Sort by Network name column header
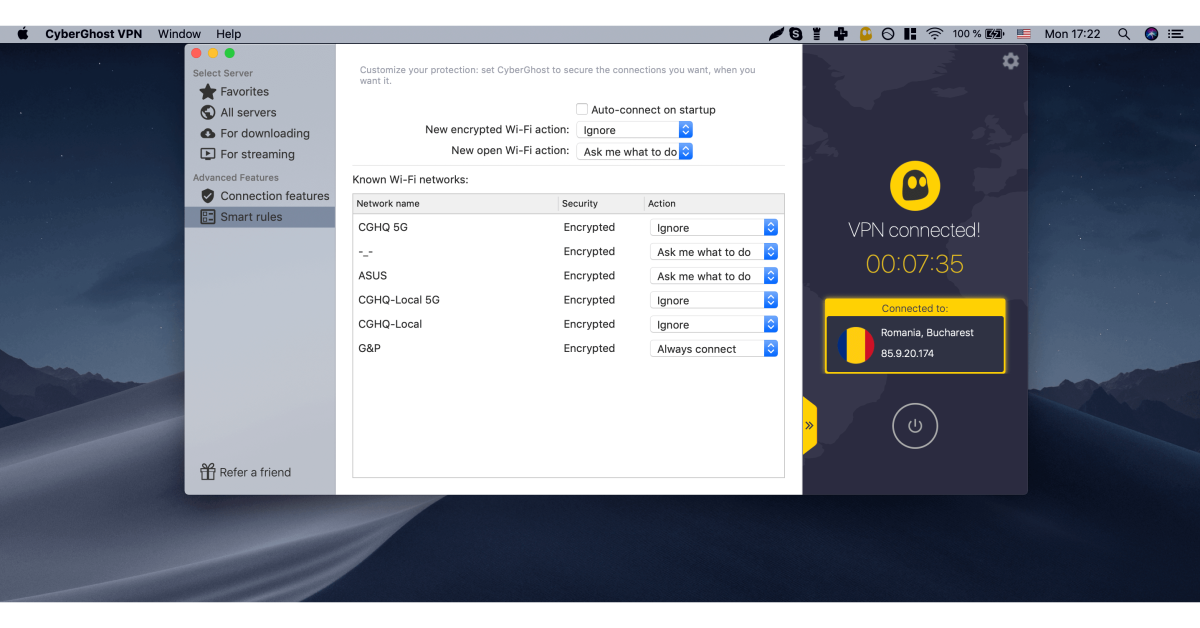 coord(455,203)
